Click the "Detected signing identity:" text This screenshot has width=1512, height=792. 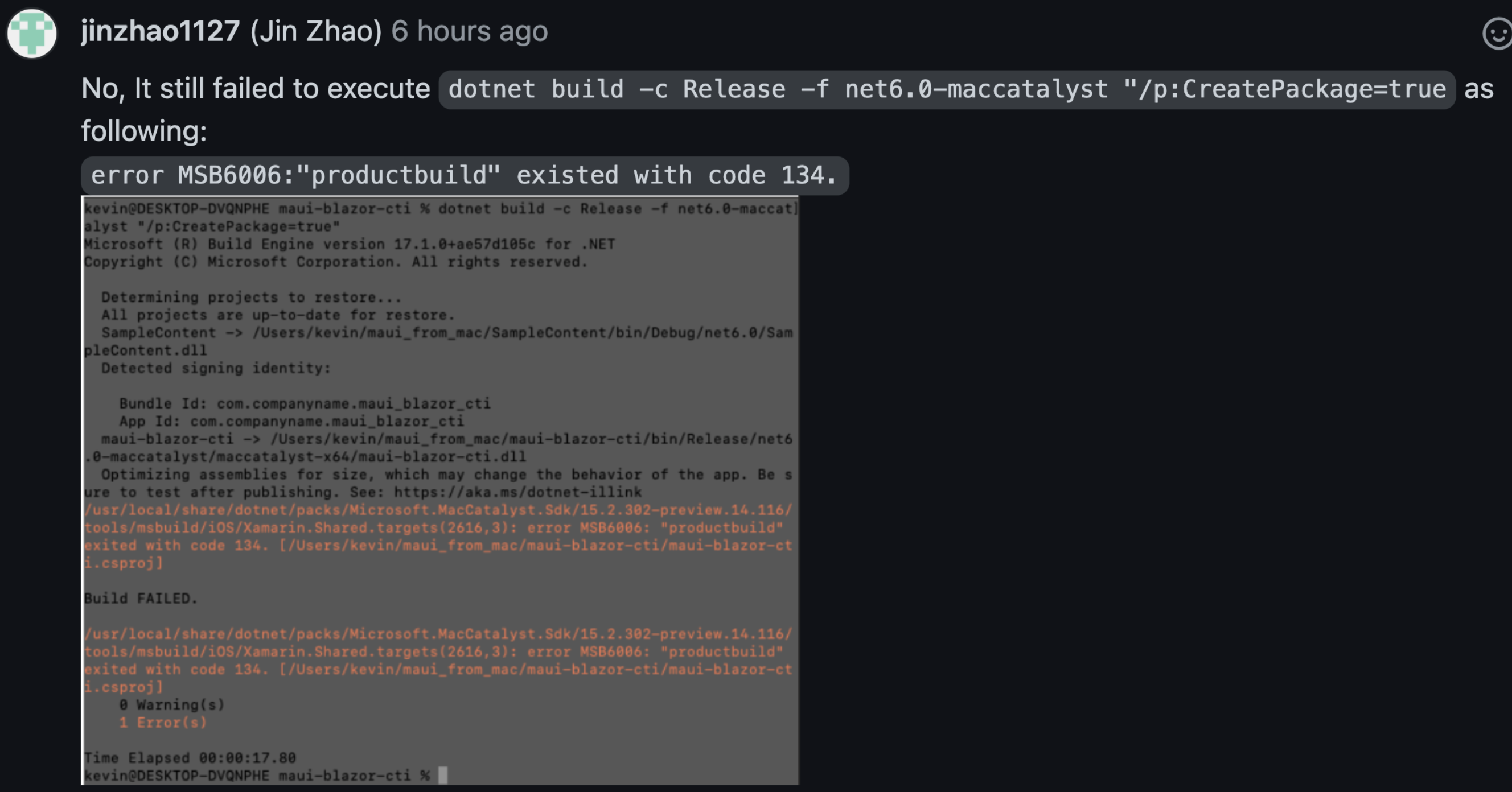[215, 368]
